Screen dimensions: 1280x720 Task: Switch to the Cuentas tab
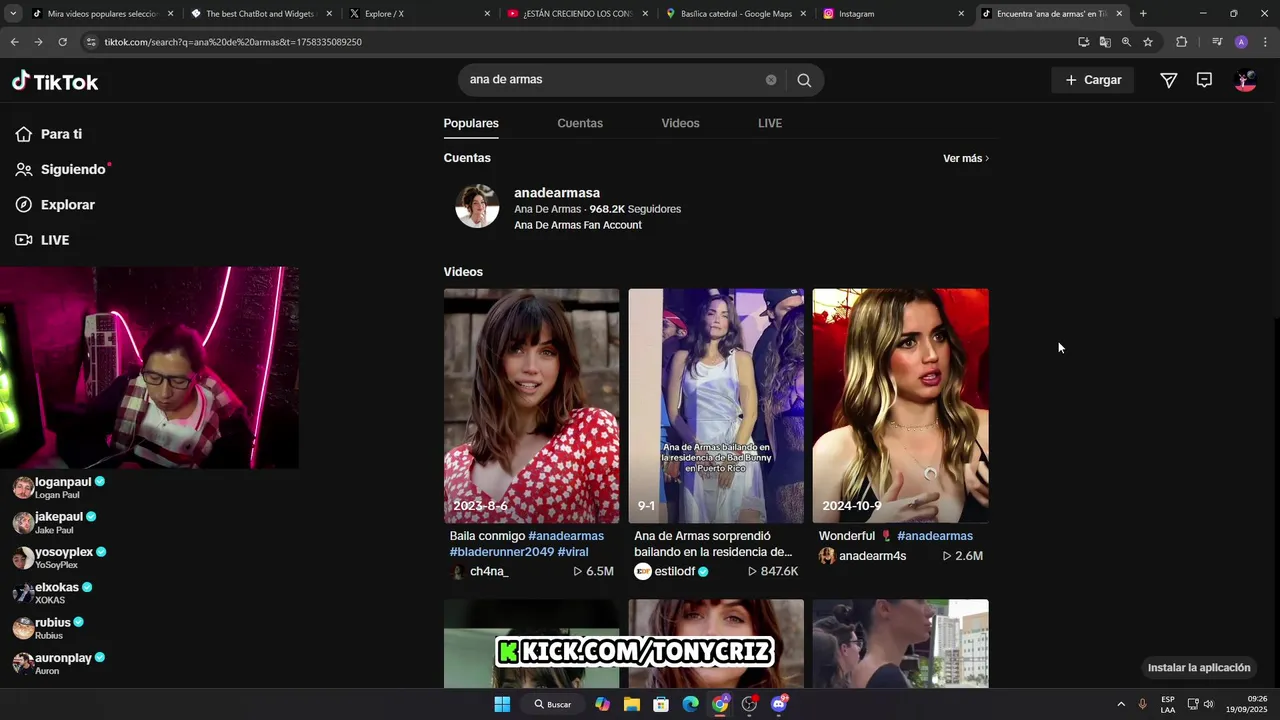[580, 123]
